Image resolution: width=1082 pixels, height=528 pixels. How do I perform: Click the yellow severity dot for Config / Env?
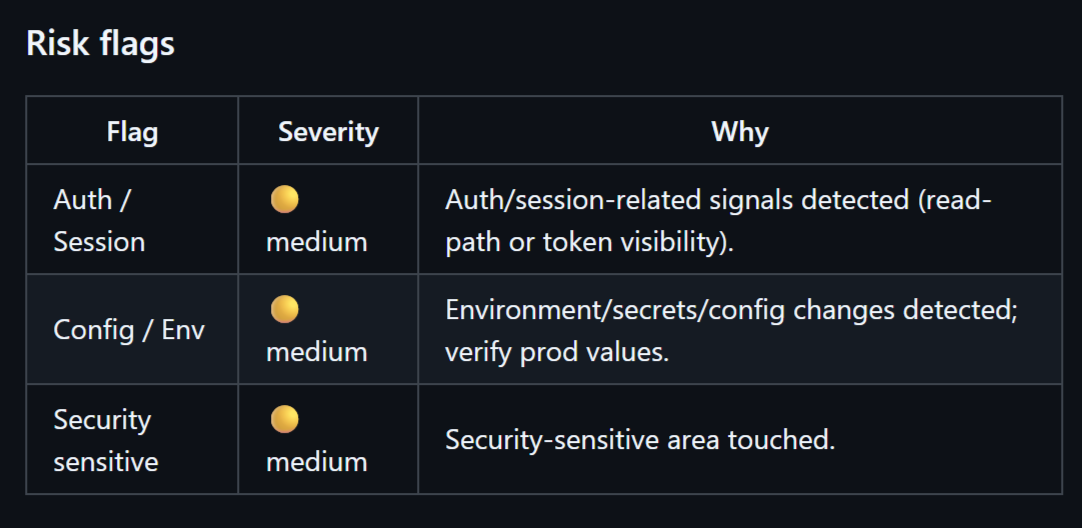tap(284, 310)
